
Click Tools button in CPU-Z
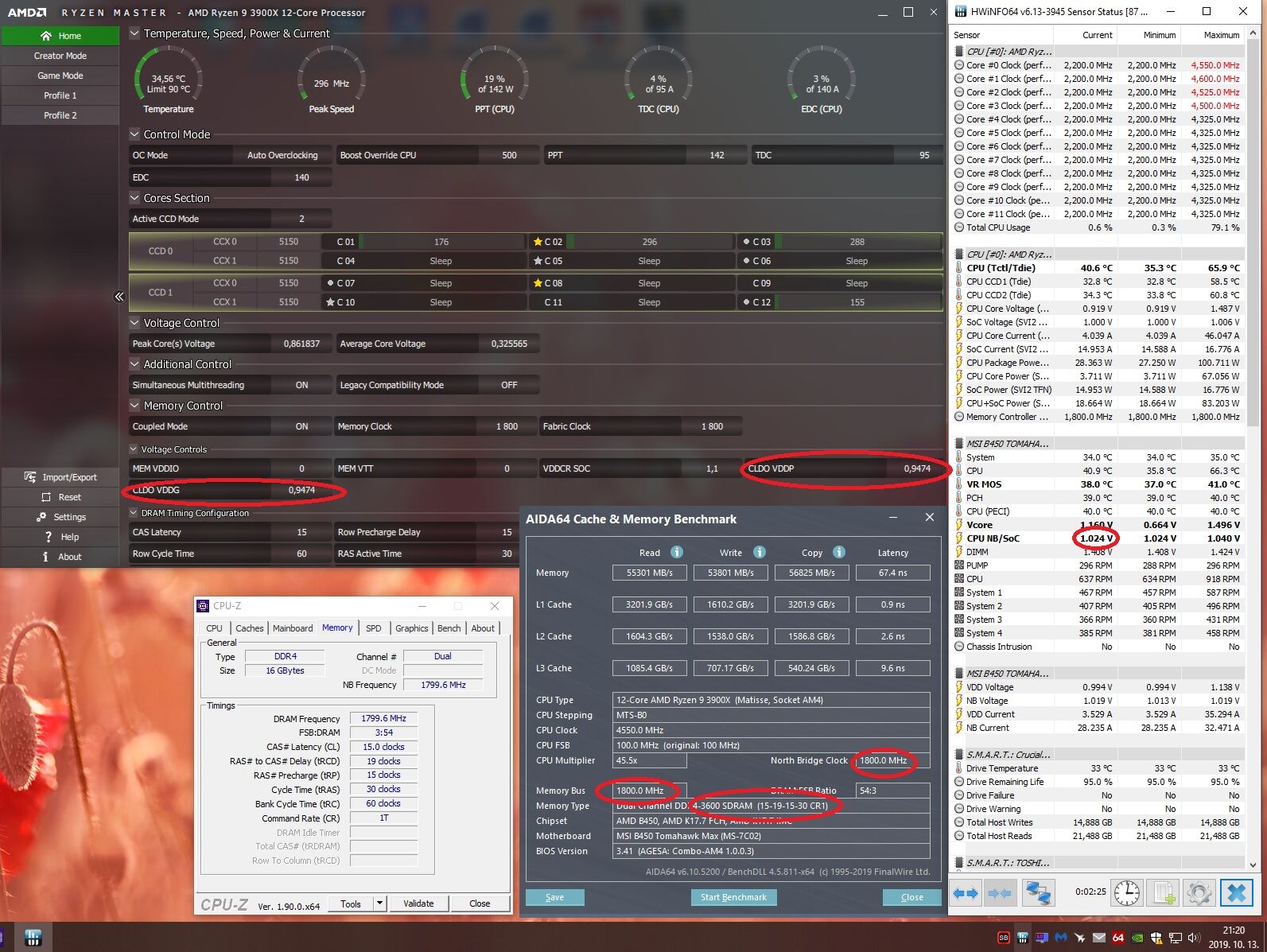pyautogui.click(x=351, y=903)
